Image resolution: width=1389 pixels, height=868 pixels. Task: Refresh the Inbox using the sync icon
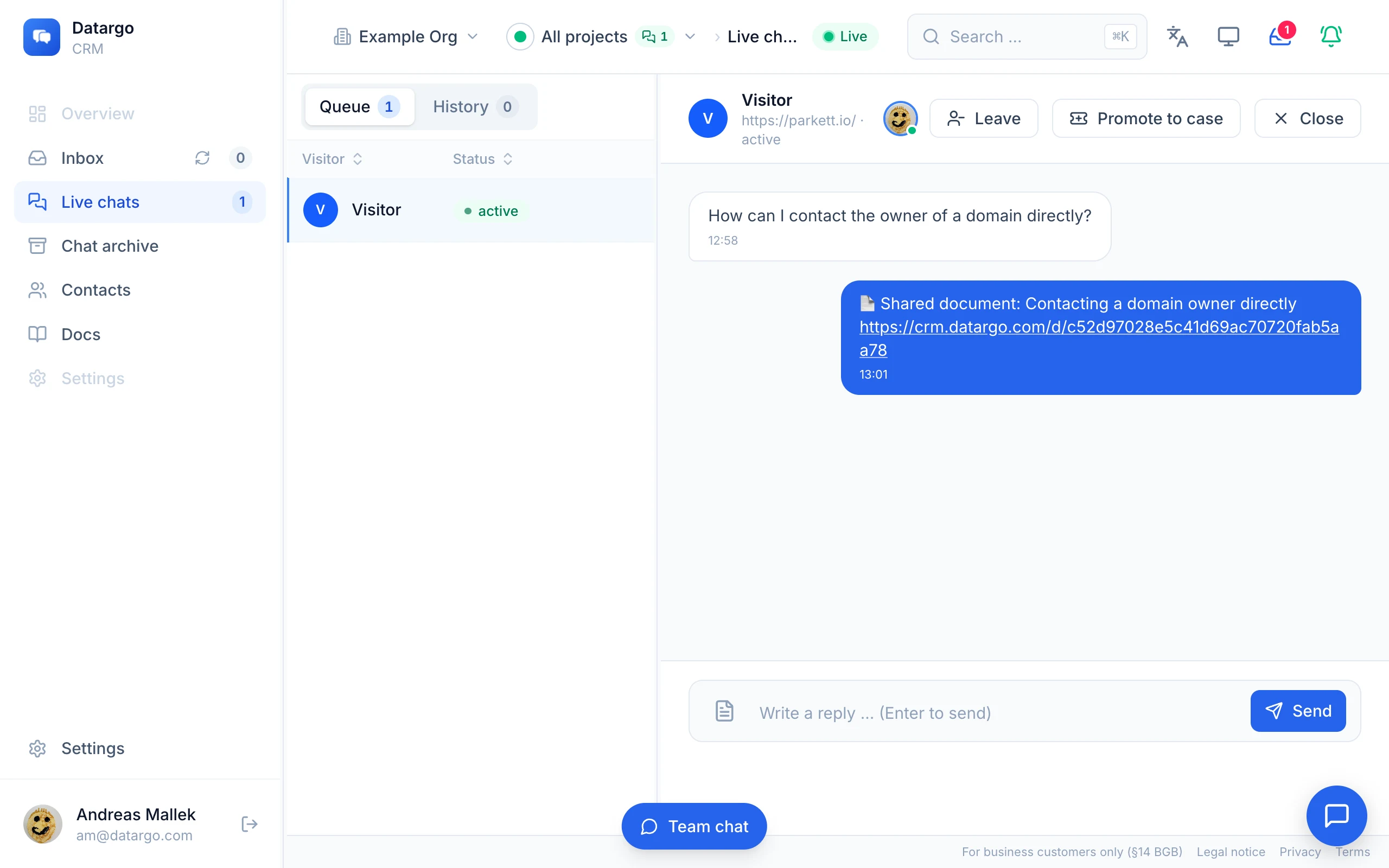coord(202,158)
